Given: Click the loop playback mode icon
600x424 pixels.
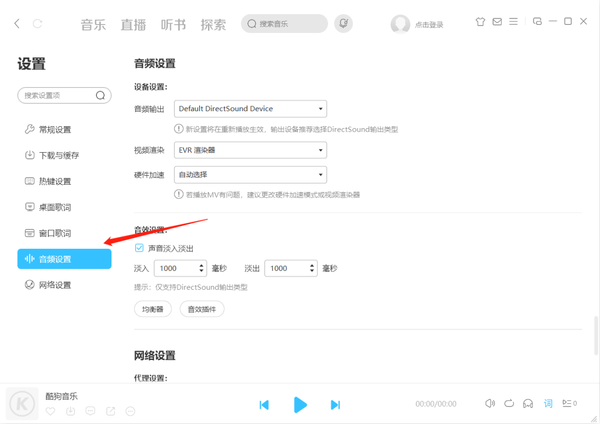Looking at the screenshot, I should [509, 404].
